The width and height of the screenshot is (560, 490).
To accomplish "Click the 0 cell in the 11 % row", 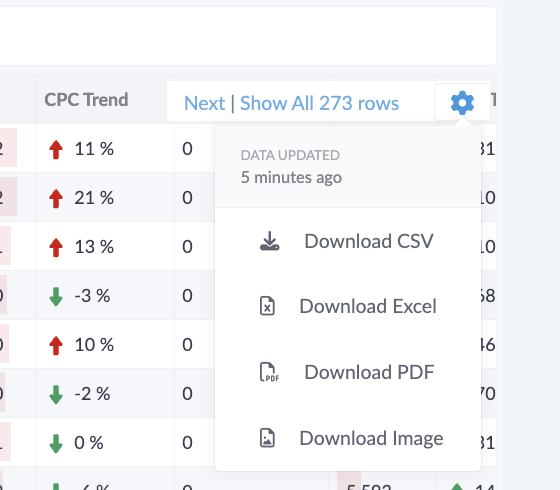I will pos(188,149).
